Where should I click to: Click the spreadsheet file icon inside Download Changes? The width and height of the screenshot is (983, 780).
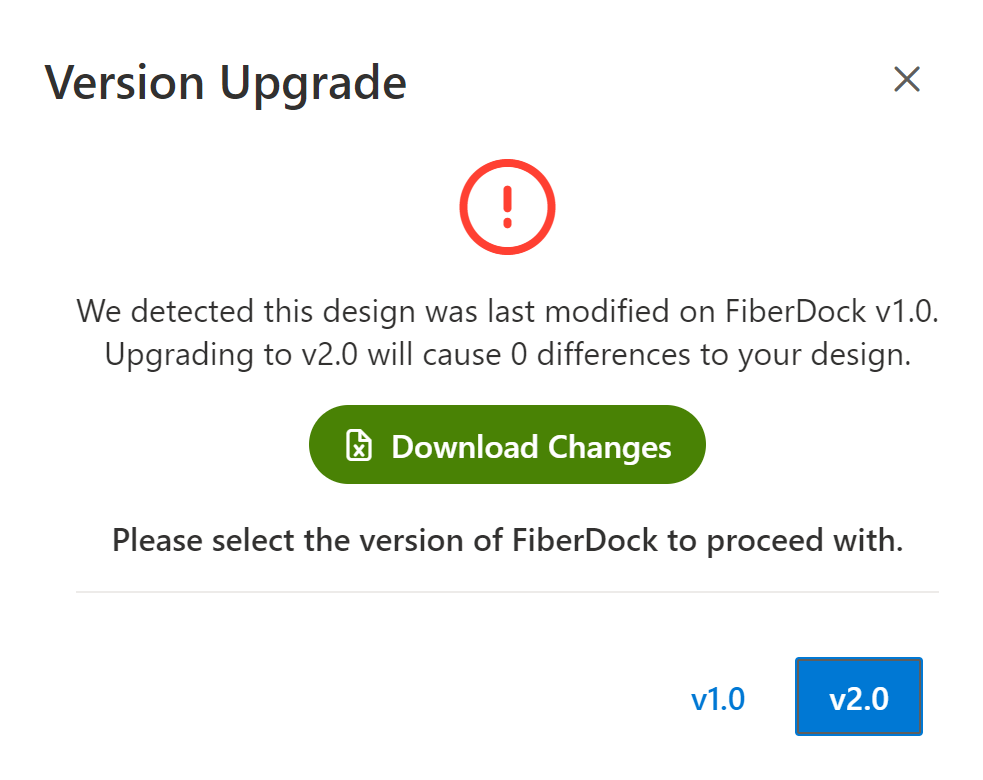click(357, 445)
